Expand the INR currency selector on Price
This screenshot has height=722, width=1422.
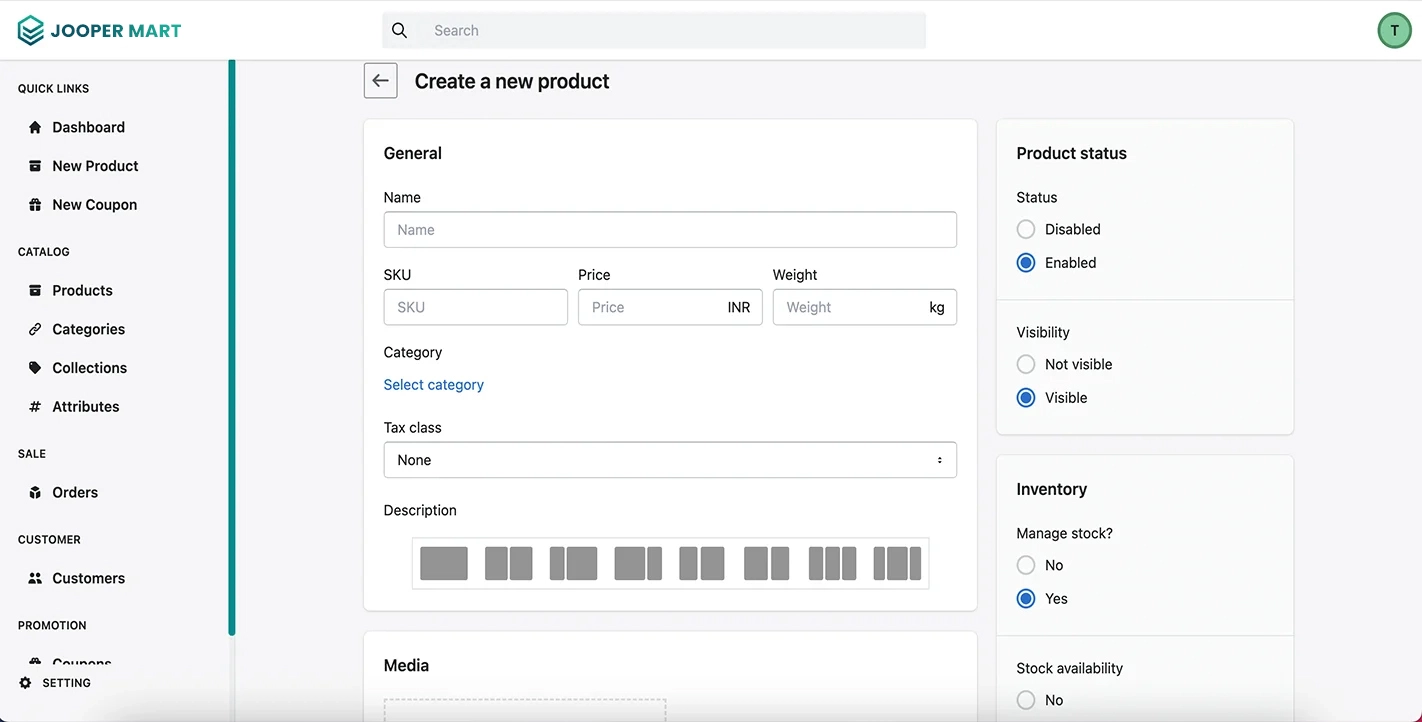click(739, 307)
